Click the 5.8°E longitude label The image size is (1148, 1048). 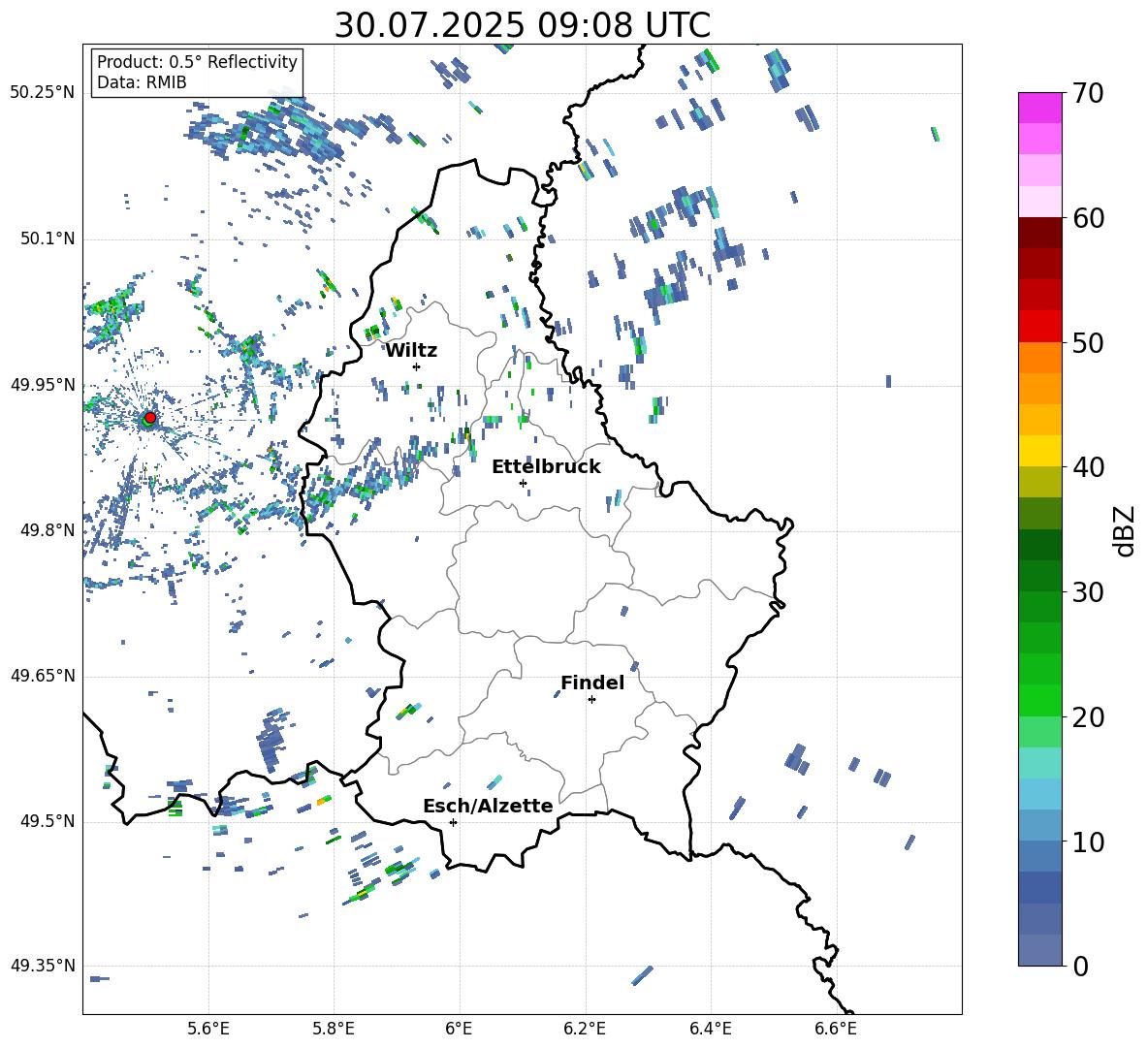click(334, 1029)
